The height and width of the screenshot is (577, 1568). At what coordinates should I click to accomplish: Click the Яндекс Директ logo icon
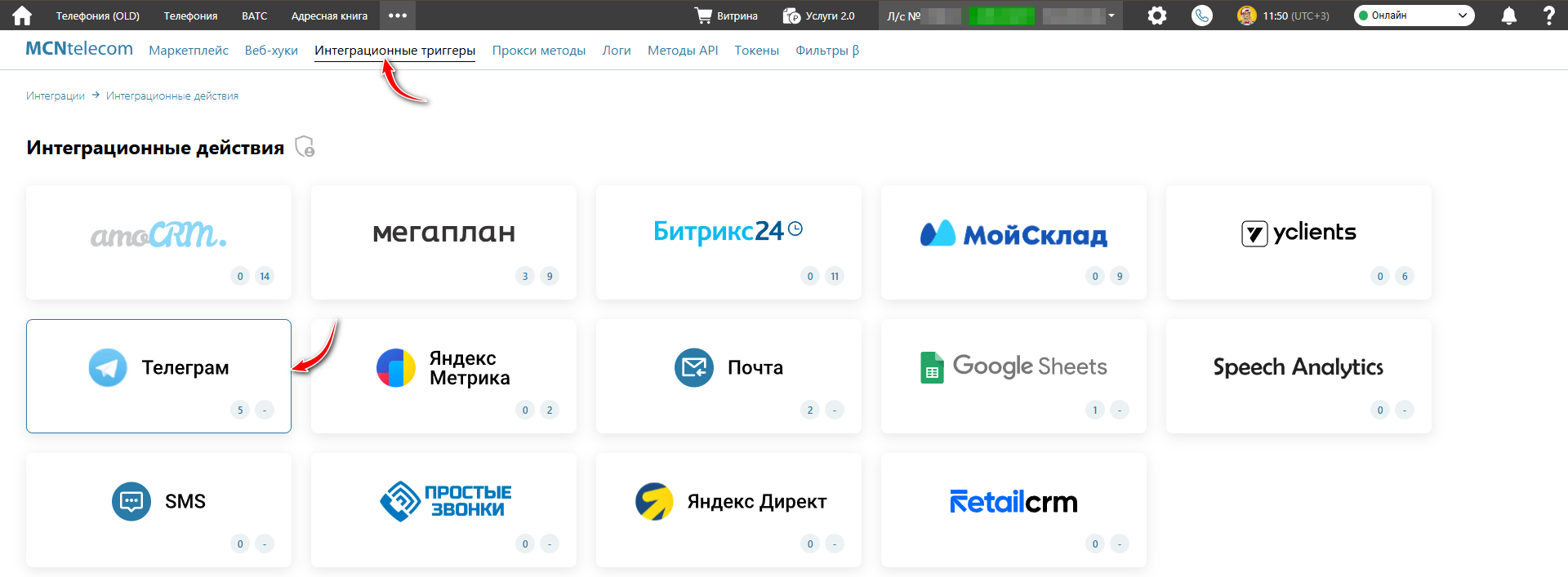(655, 501)
